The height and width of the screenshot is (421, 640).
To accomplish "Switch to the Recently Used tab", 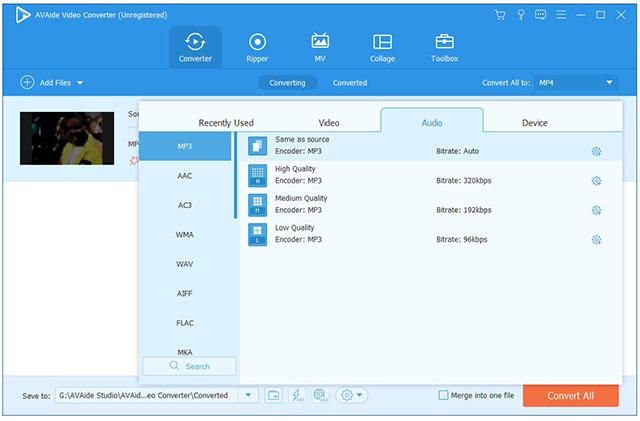I will 226,123.
